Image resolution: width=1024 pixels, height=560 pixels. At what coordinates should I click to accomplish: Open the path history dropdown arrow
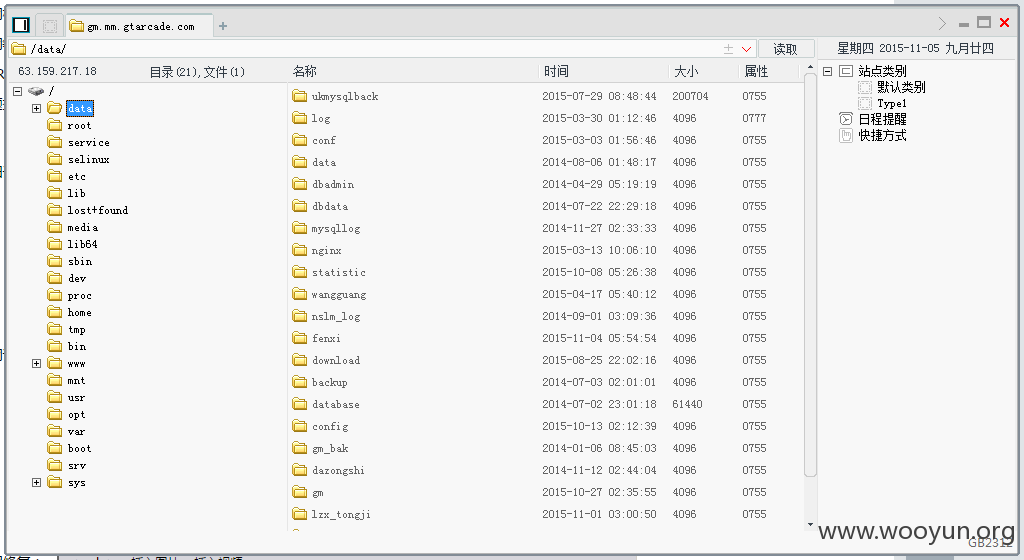(x=746, y=49)
